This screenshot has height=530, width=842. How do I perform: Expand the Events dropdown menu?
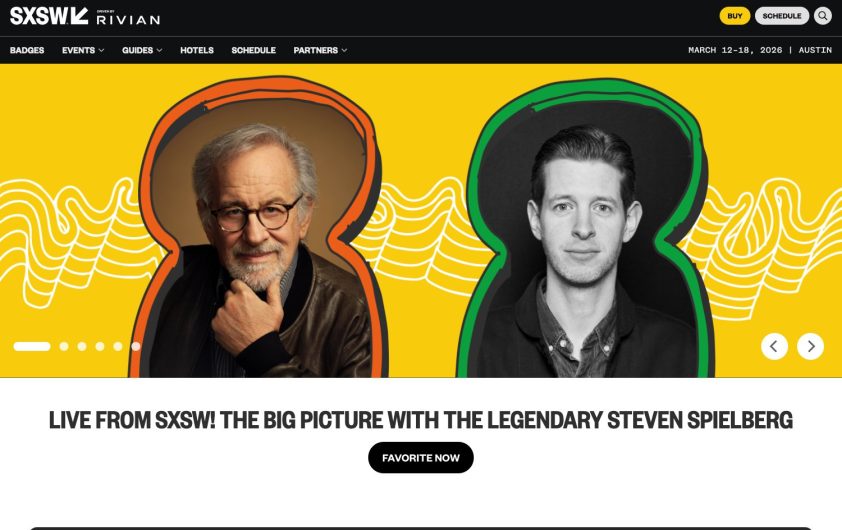83,50
